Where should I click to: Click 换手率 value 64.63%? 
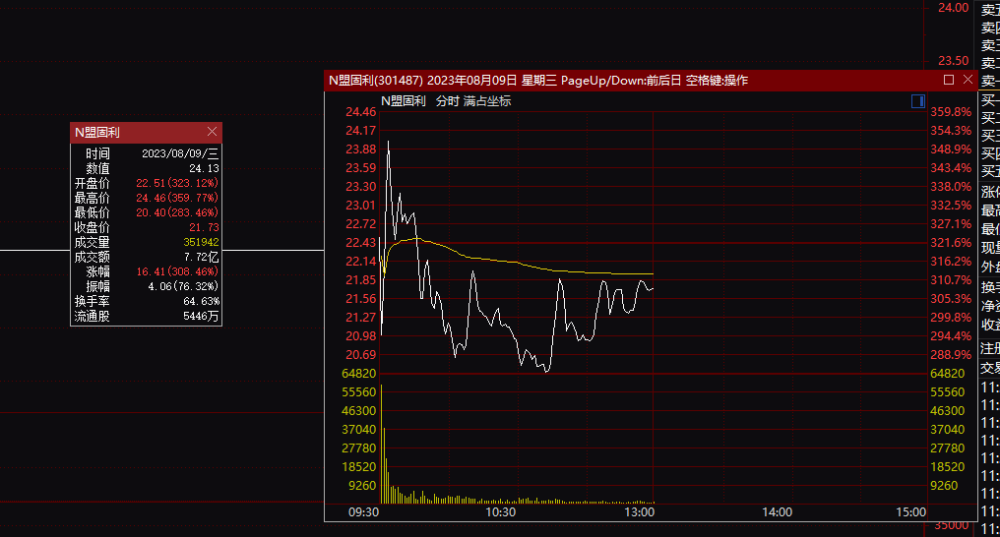tap(202, 301)
